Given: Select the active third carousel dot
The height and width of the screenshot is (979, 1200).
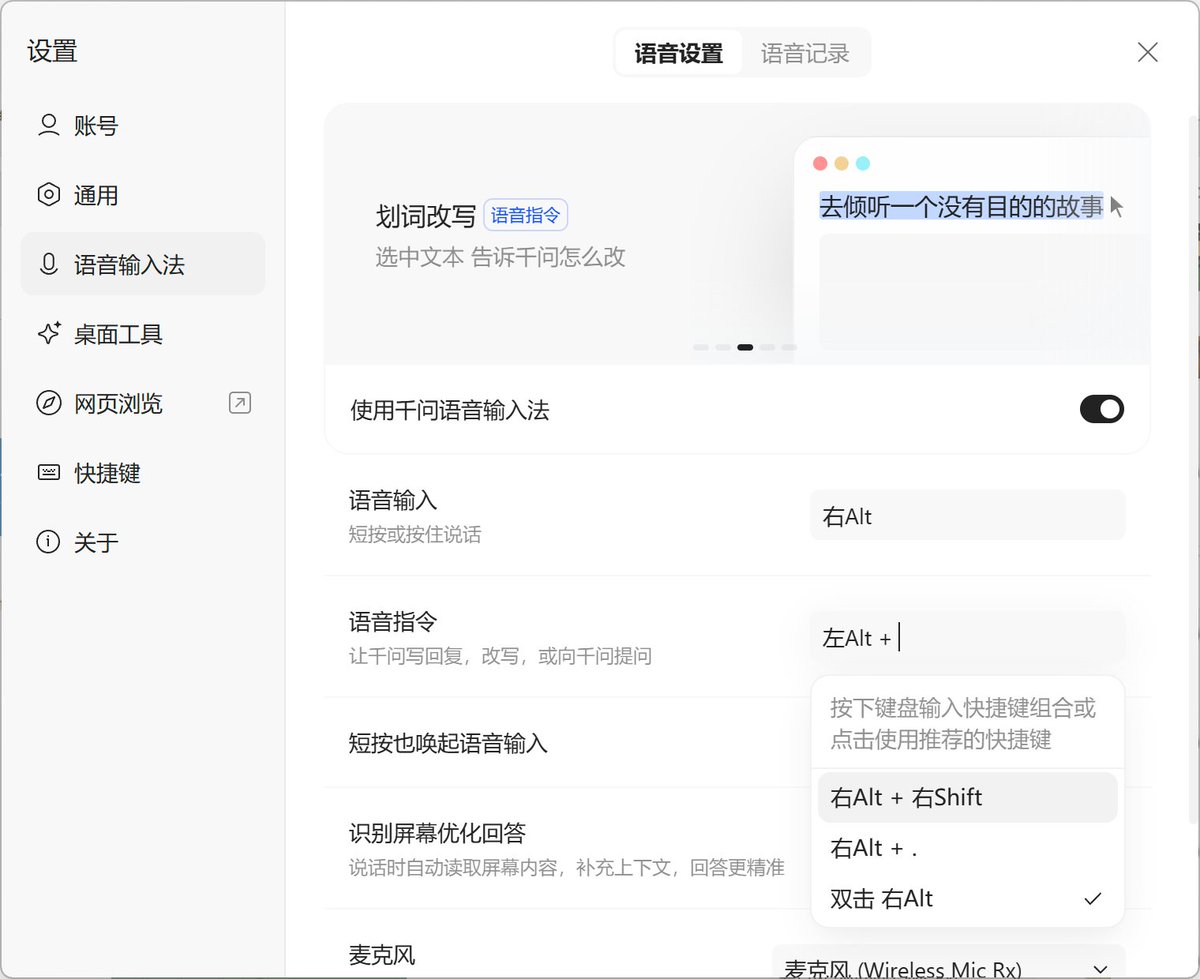Looking at the screenshot, I should (x=745, y=347).
